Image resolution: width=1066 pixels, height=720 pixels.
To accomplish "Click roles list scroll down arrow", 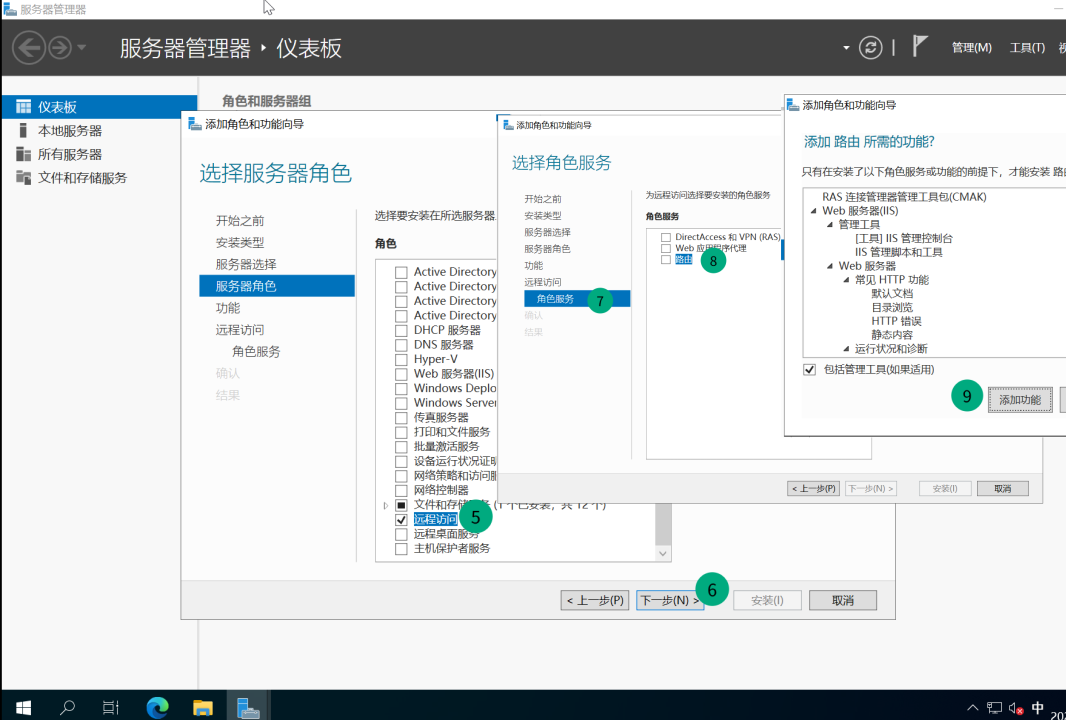I will 663,553.
